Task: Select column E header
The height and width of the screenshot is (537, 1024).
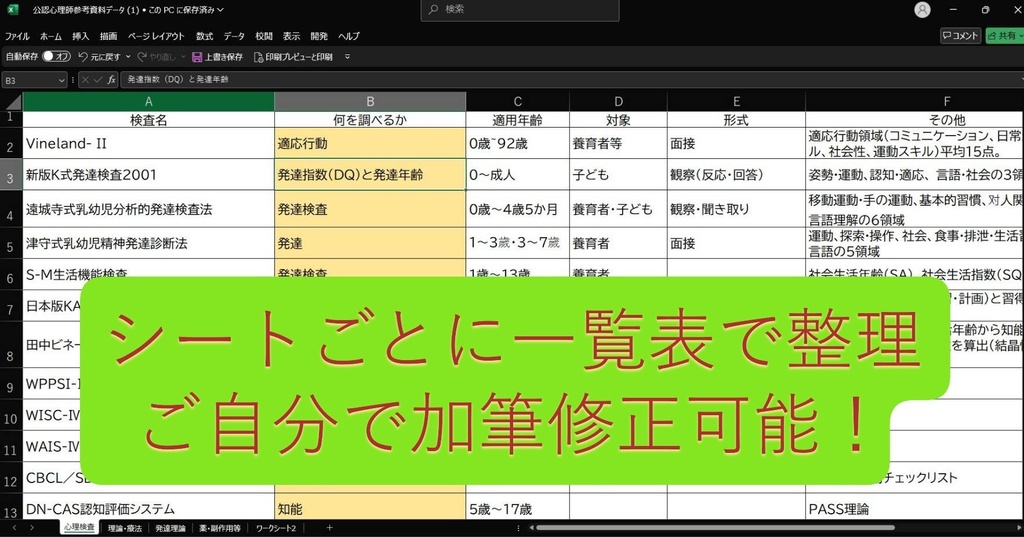Action: click(x=736, y=101)
